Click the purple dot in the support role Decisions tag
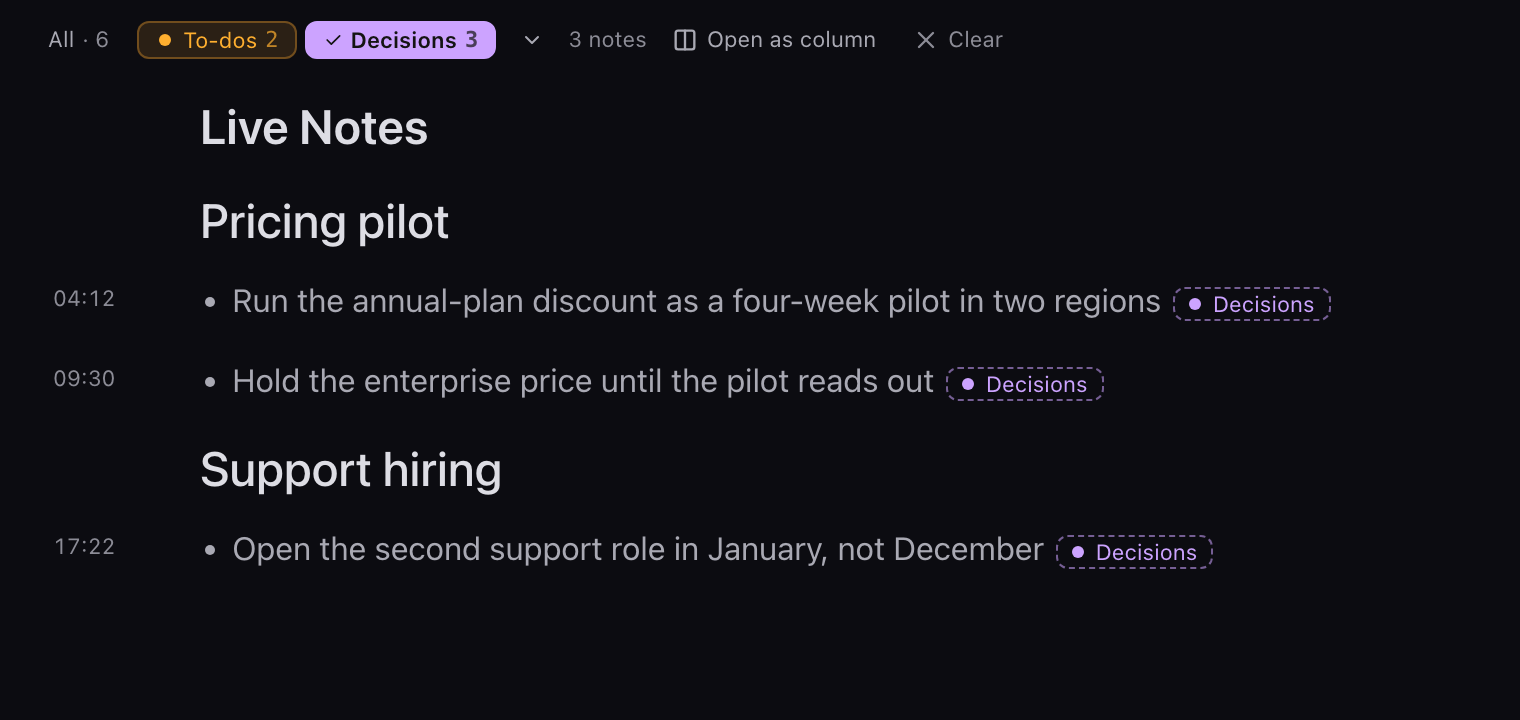The image size is (1520, 720). tap(1077, 552)
